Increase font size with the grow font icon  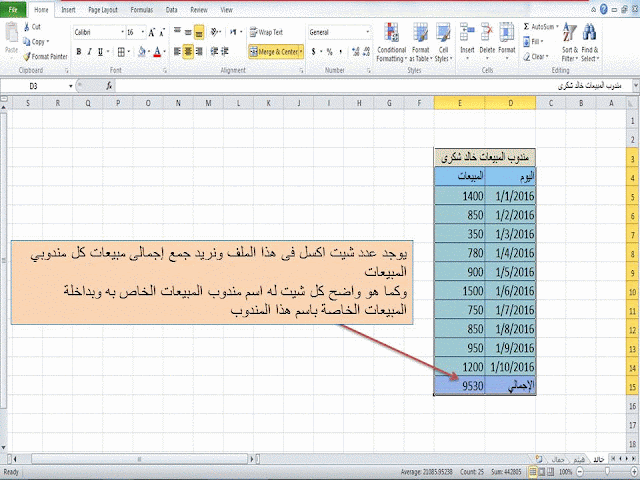point(151,32)
